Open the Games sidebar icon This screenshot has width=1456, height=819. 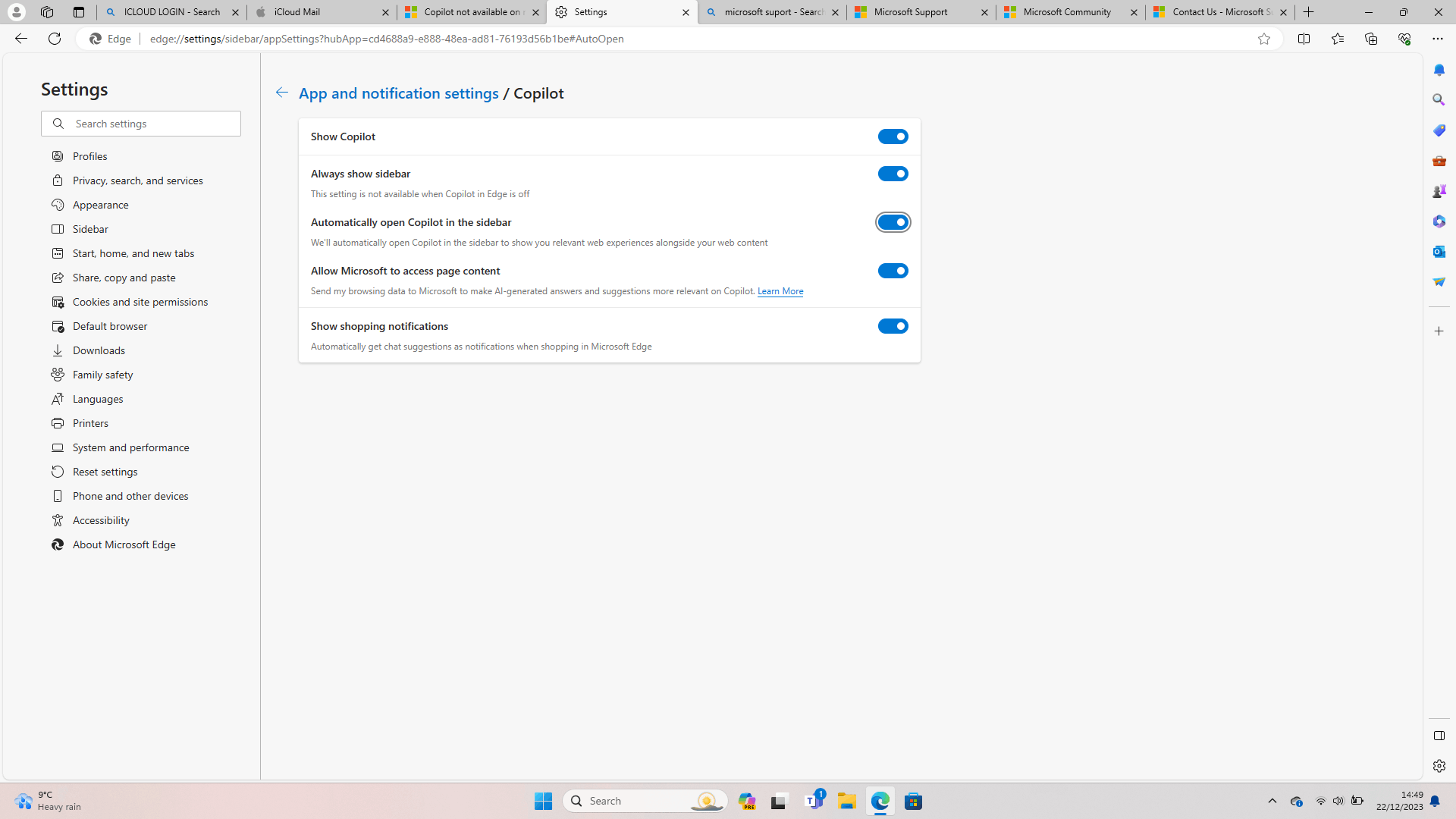(x=1439, y=191)
